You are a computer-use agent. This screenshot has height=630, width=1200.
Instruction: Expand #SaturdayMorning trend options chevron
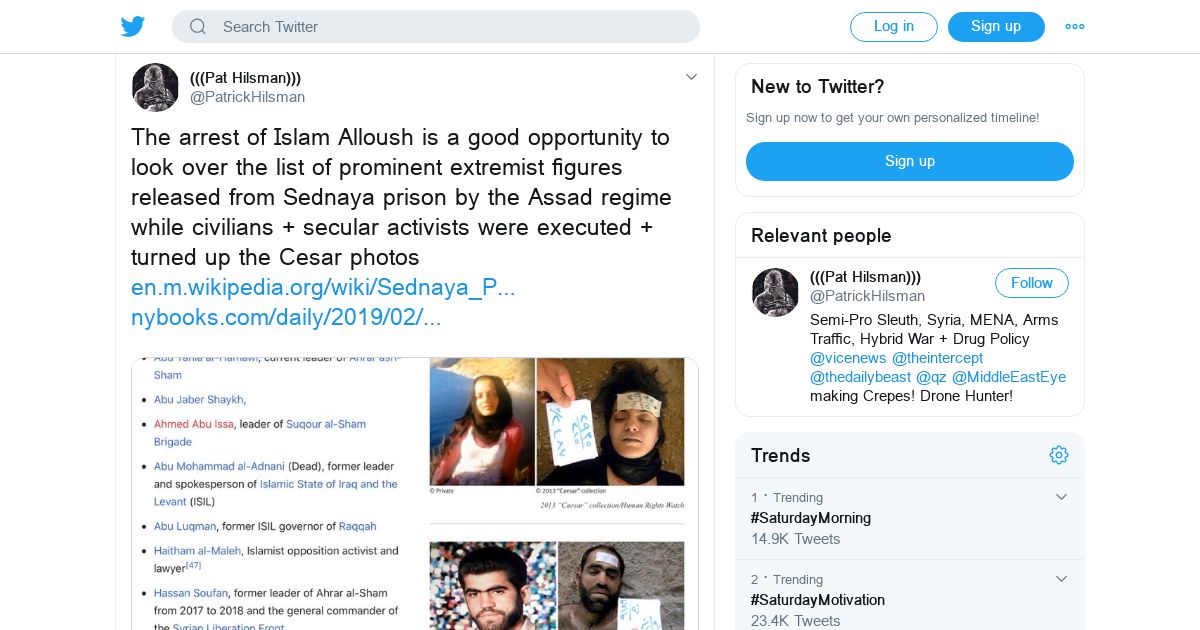[x=1062, y=497]
